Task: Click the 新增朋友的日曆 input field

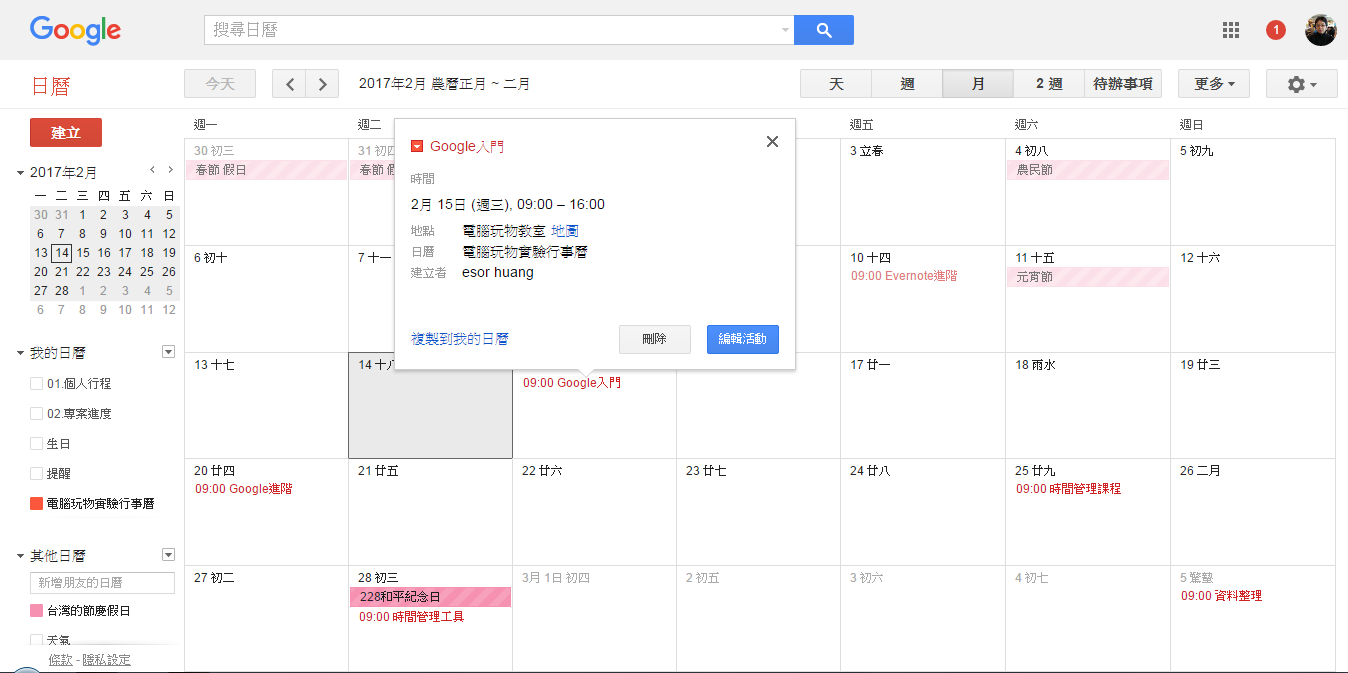Action: (x=102, y=583)
